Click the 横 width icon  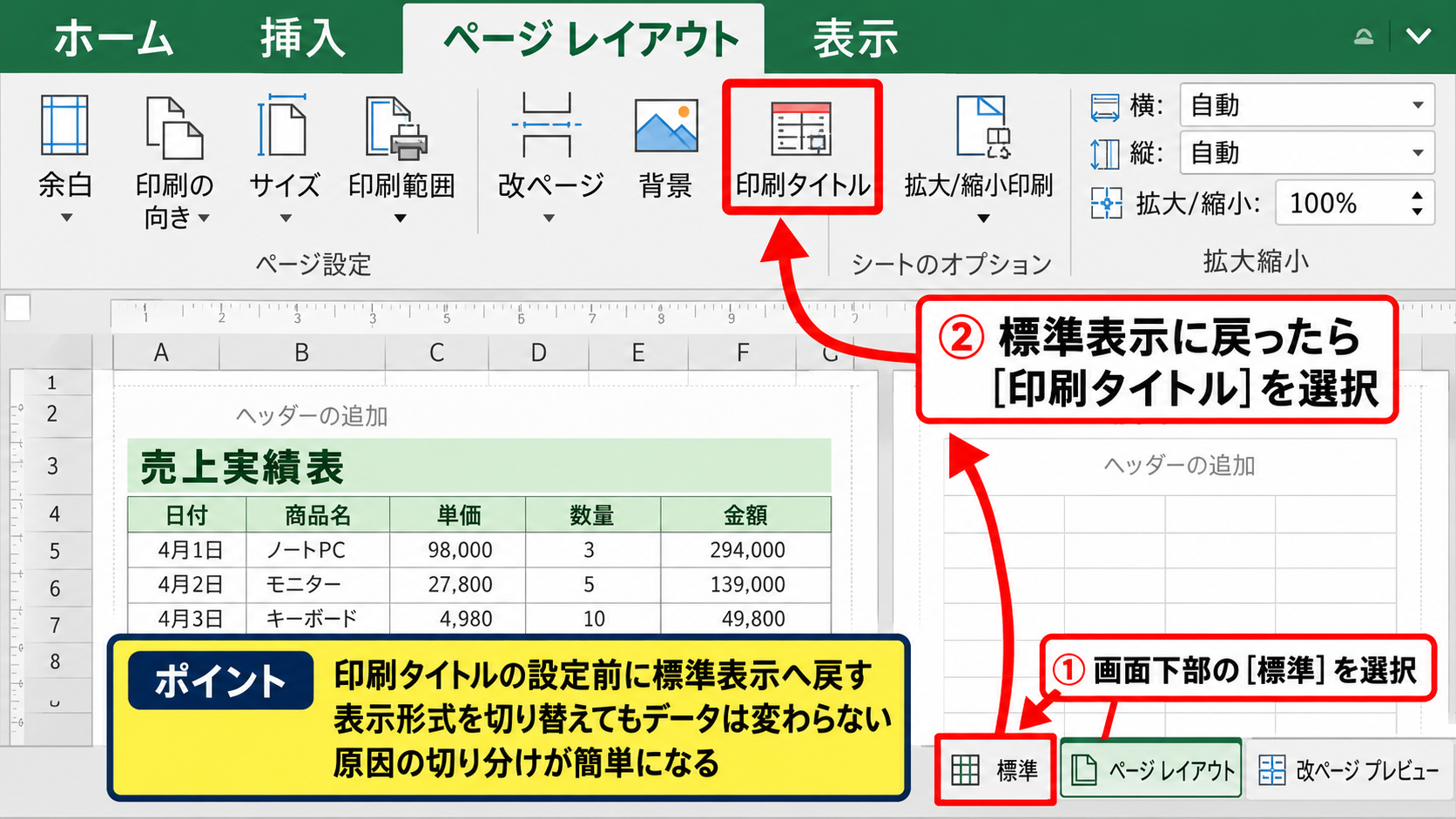(1105, 107)
